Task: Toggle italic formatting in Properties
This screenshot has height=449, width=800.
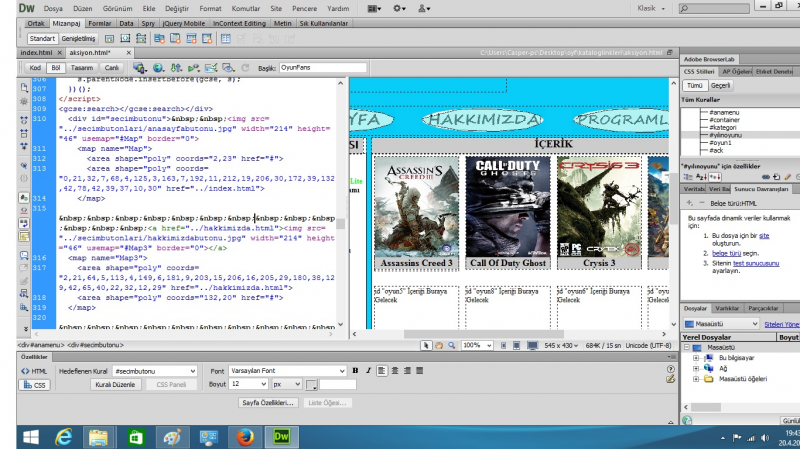Action: 368,370
